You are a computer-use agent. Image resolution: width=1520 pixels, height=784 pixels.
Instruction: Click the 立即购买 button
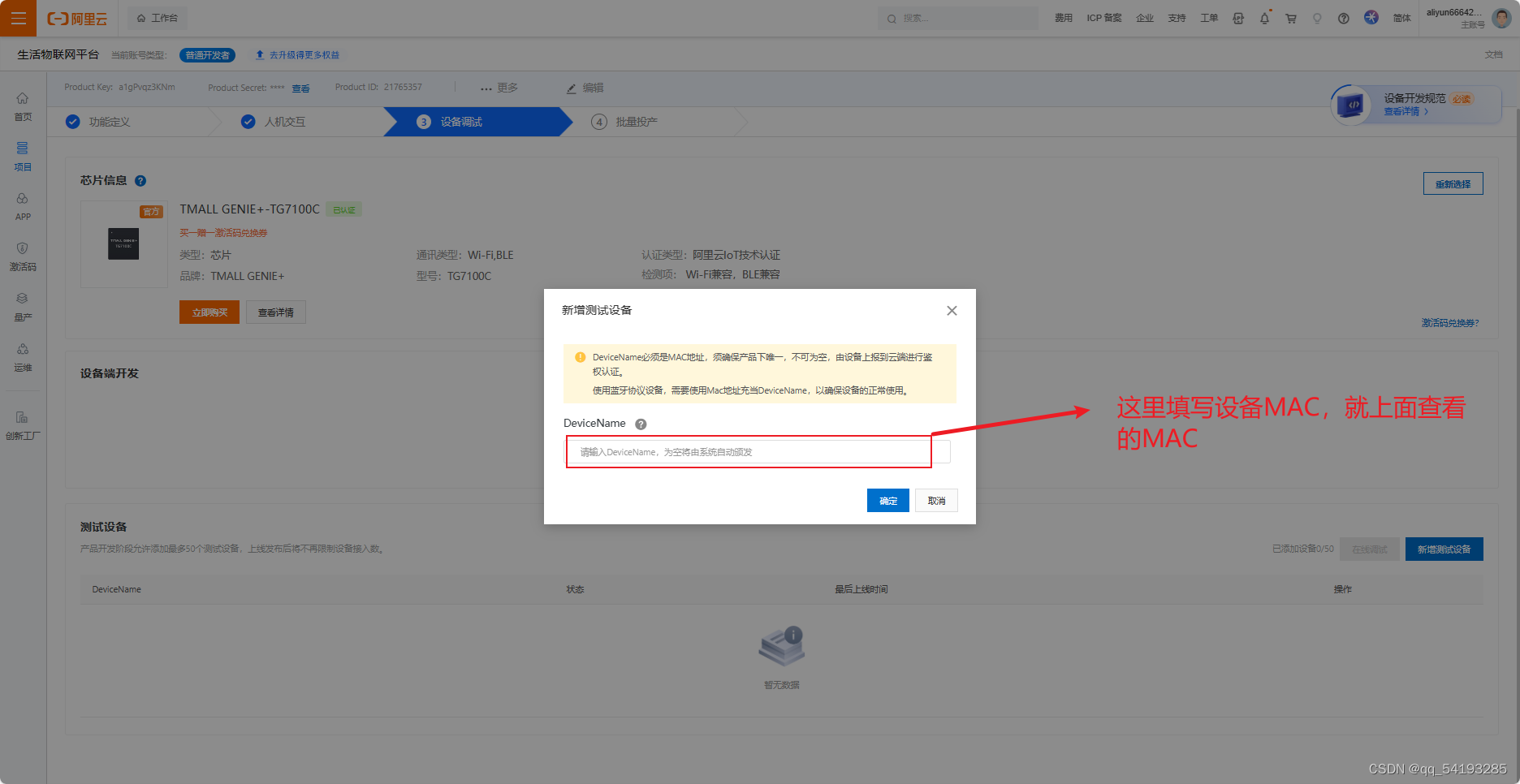pos(209,312)
